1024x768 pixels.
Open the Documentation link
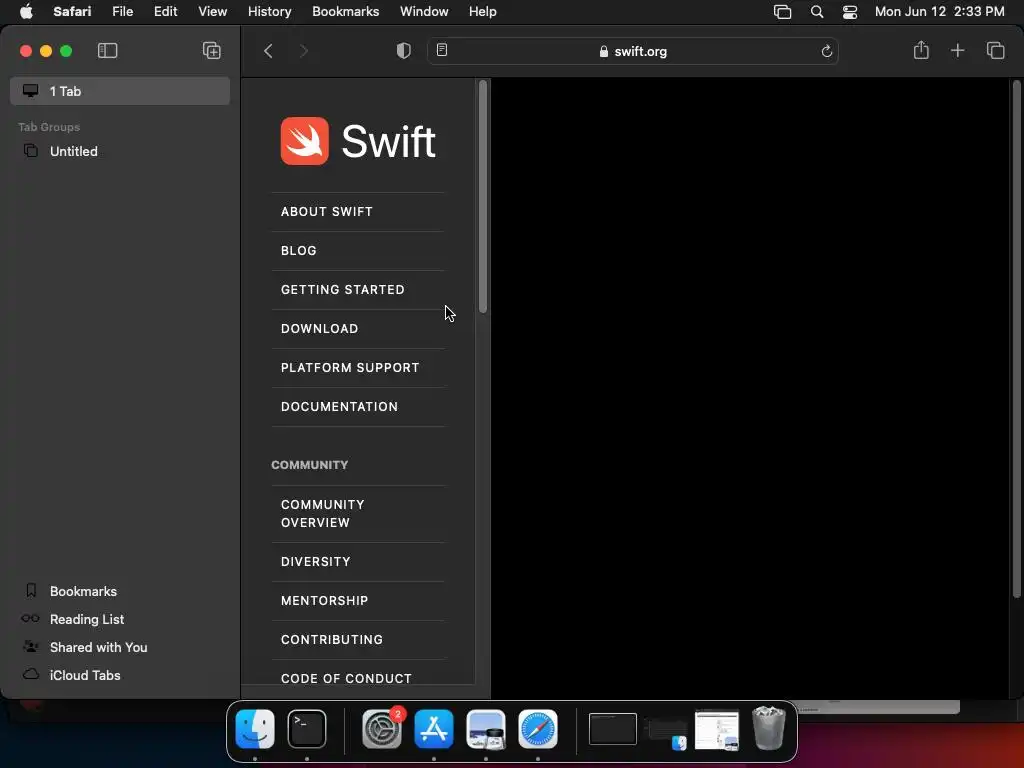tap(339, 406)
